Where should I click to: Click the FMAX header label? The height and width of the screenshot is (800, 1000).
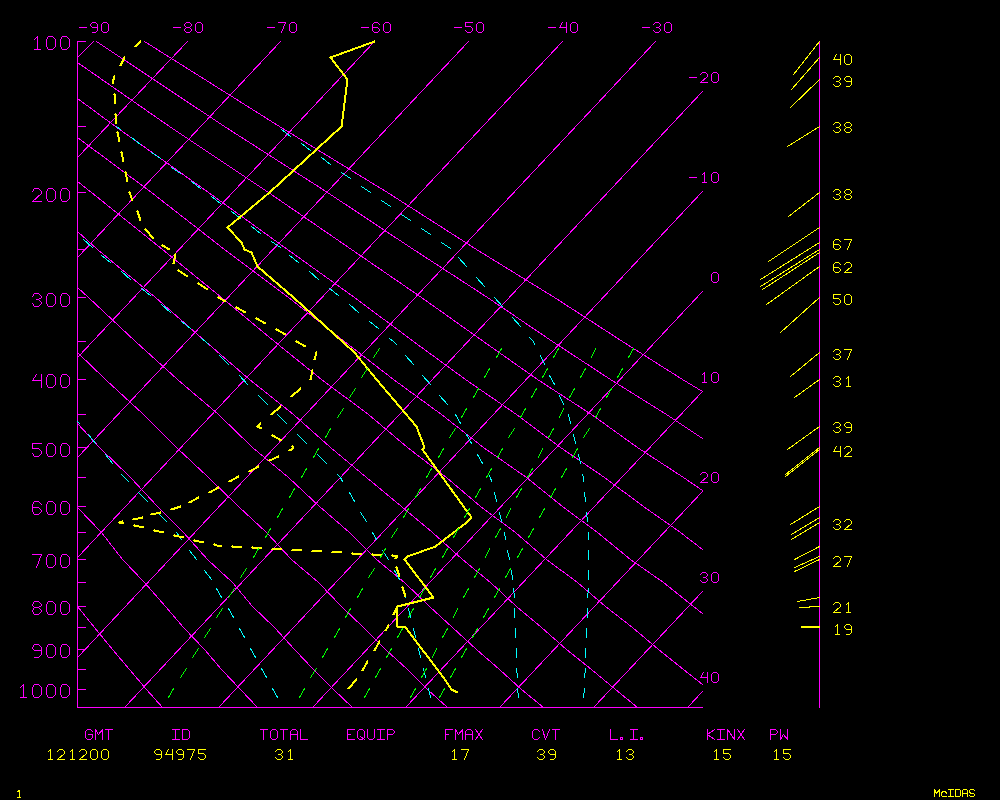pyautogui.click(x=463, y=735)
